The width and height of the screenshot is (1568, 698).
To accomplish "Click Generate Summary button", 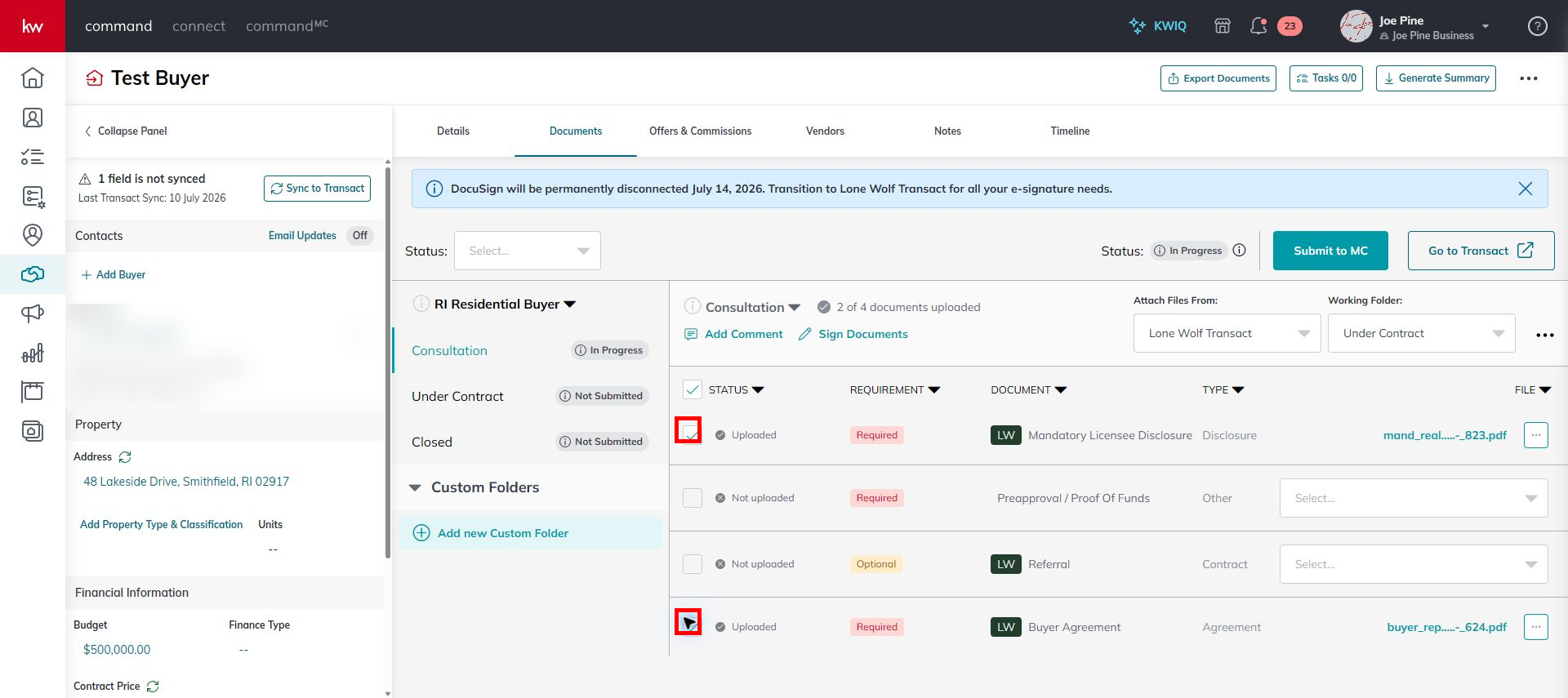I will (x=1436, y=78).
